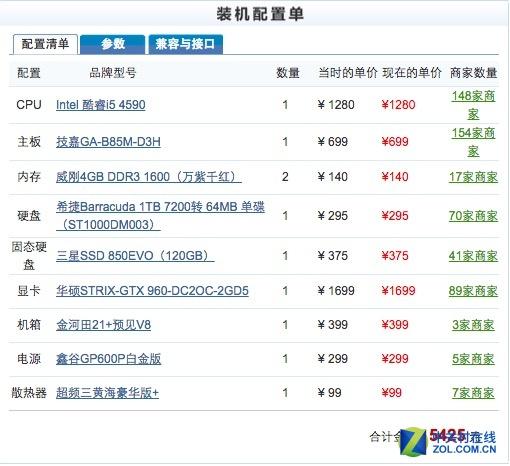Open the 鑫谷GP600P白金版 power supply link
510x466 pixels.
click(x=109, y=359)
